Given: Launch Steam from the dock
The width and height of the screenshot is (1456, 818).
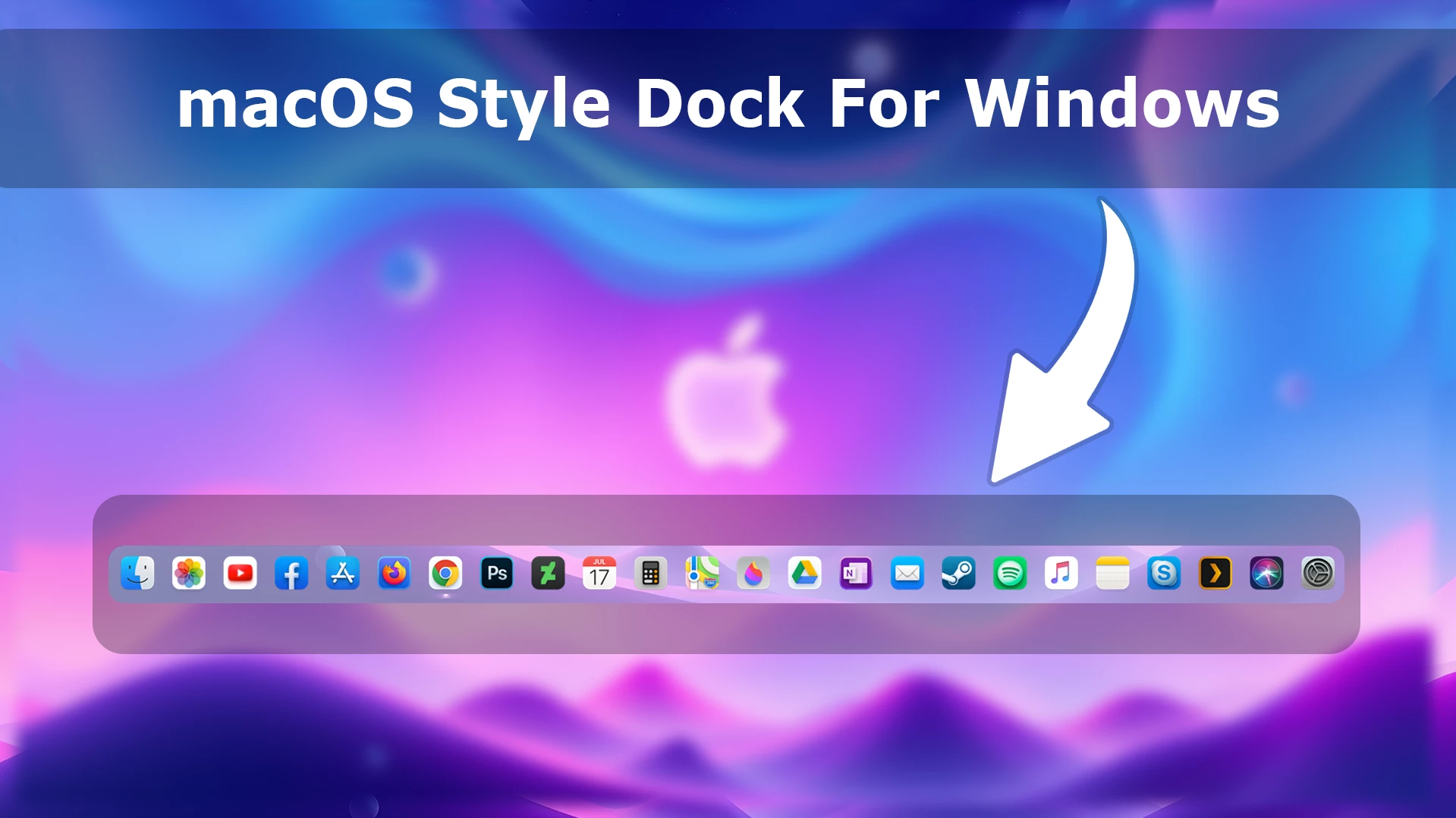Looking at the screenshot, I should pyautogui.click(x=958, y=574).
